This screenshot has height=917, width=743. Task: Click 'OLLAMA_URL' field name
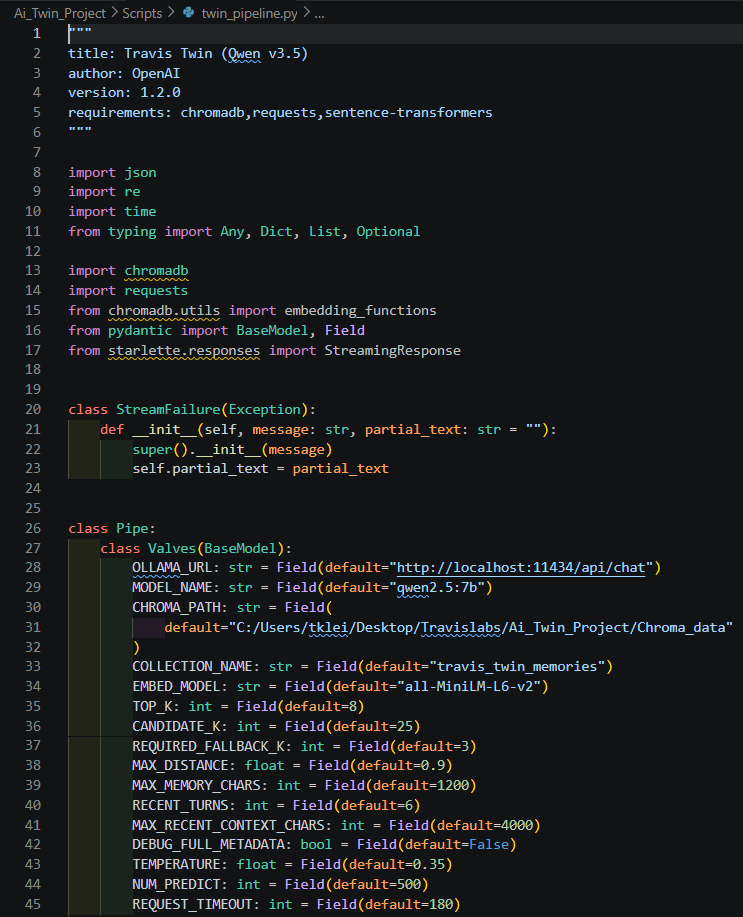point(172,568)
